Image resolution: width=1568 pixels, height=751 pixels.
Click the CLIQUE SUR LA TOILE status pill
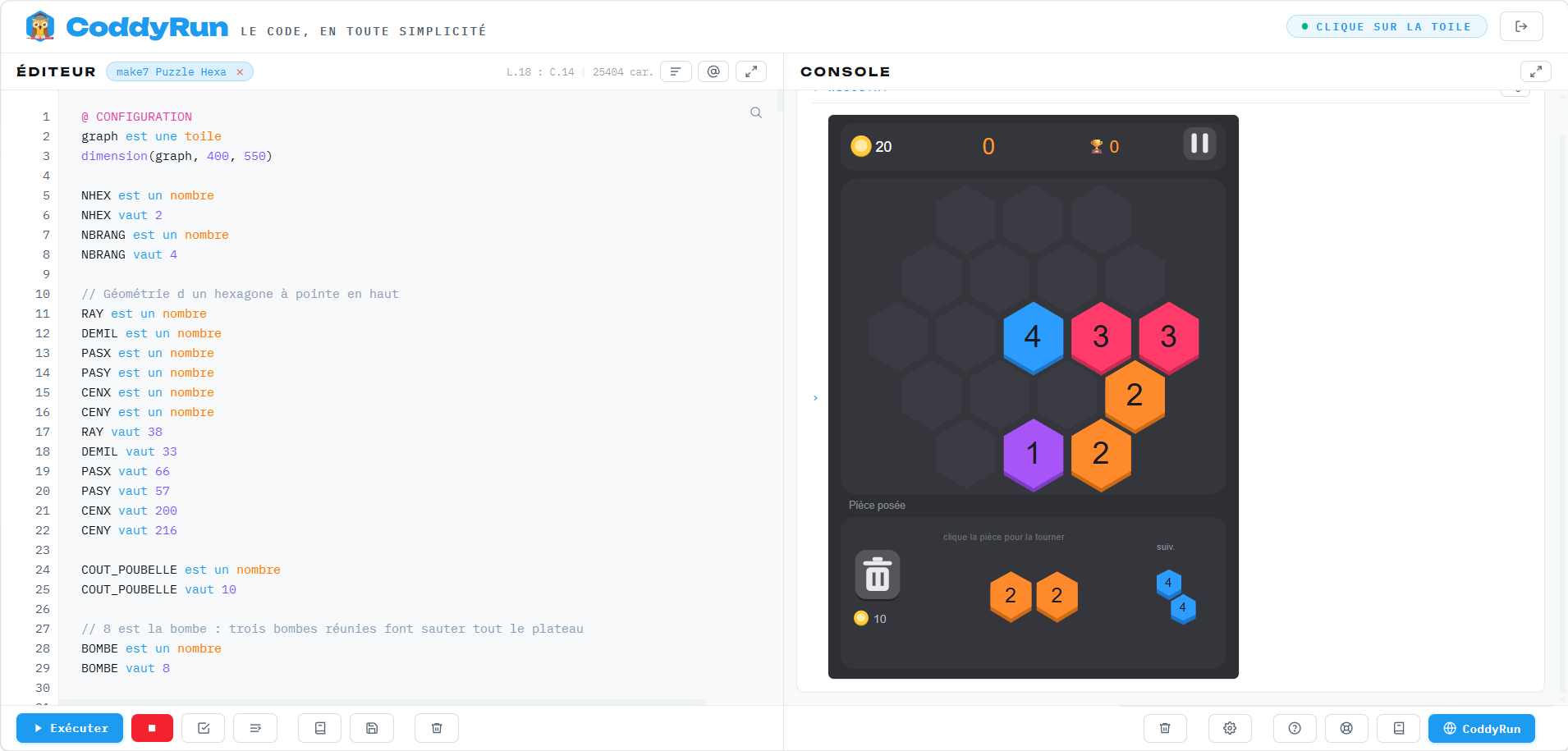coord(1387,26)
